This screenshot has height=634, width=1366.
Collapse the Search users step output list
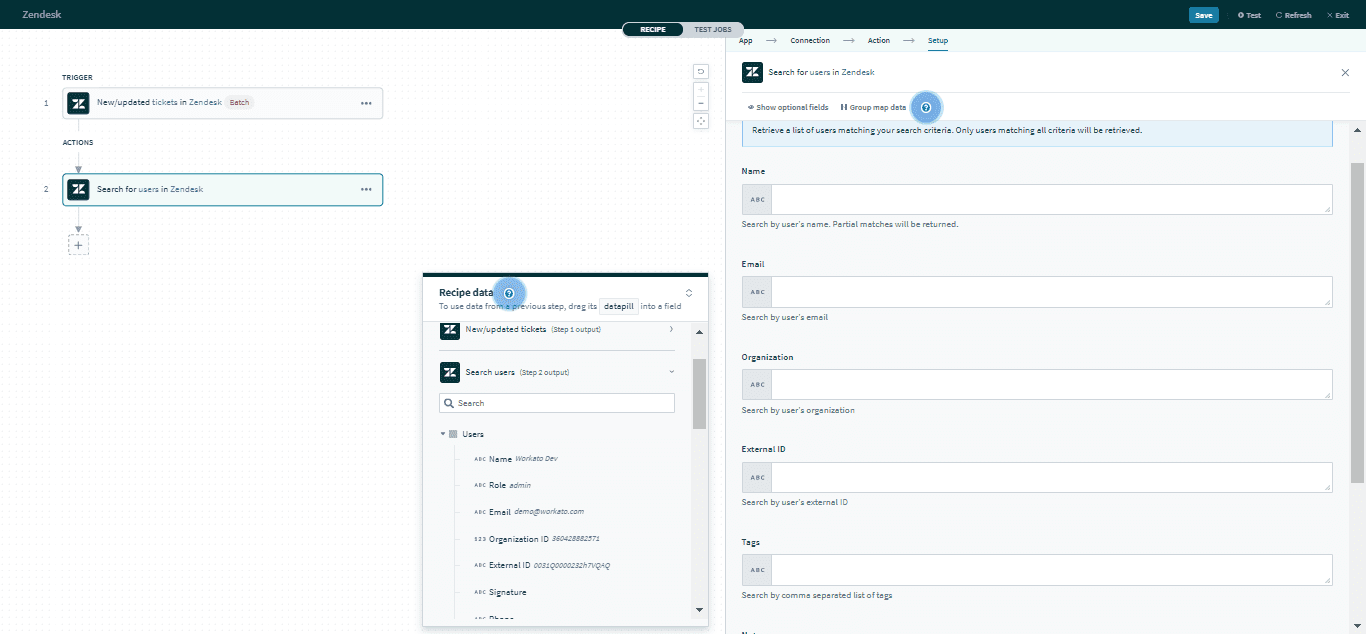pos(670,372)
